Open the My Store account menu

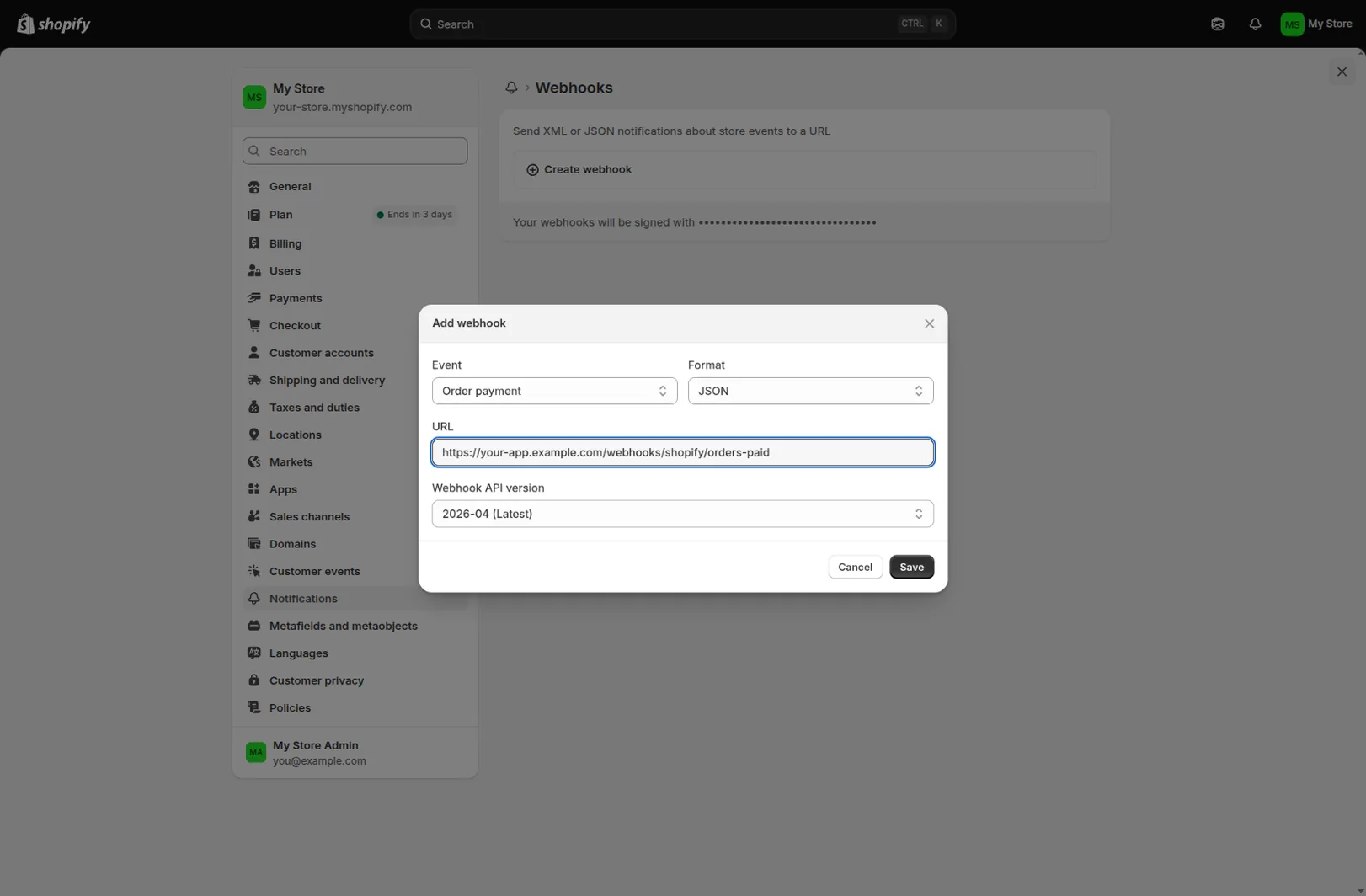coord(1316,24)
